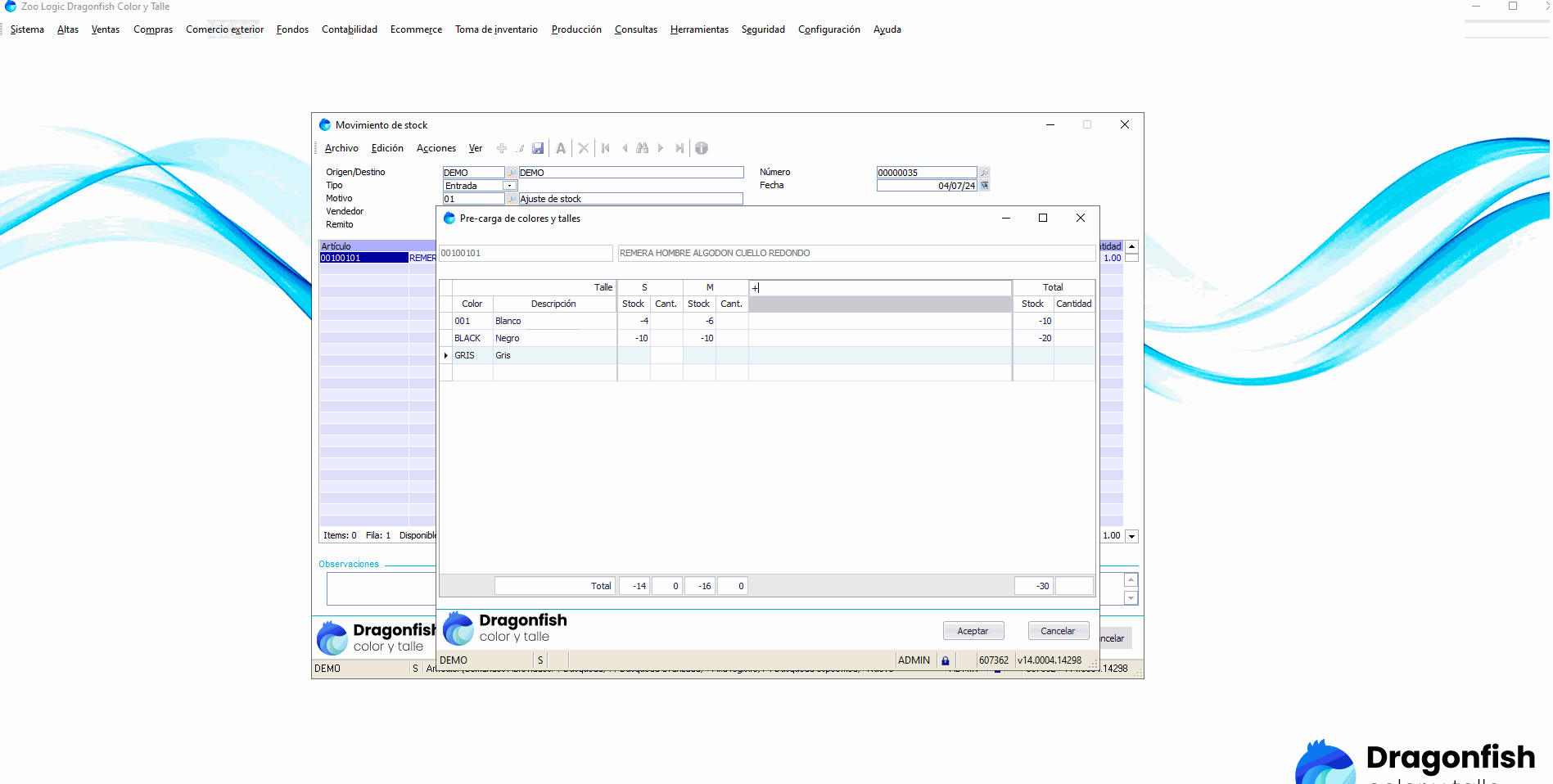Viewport: 1553px width, 784px height.
Task: Click the Aceptar button
Action: [973, 631]
